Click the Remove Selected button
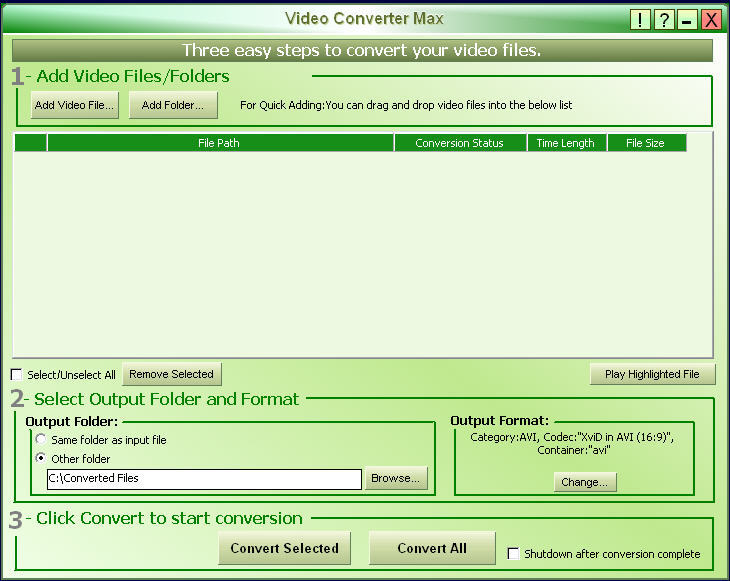 [171, 374]
